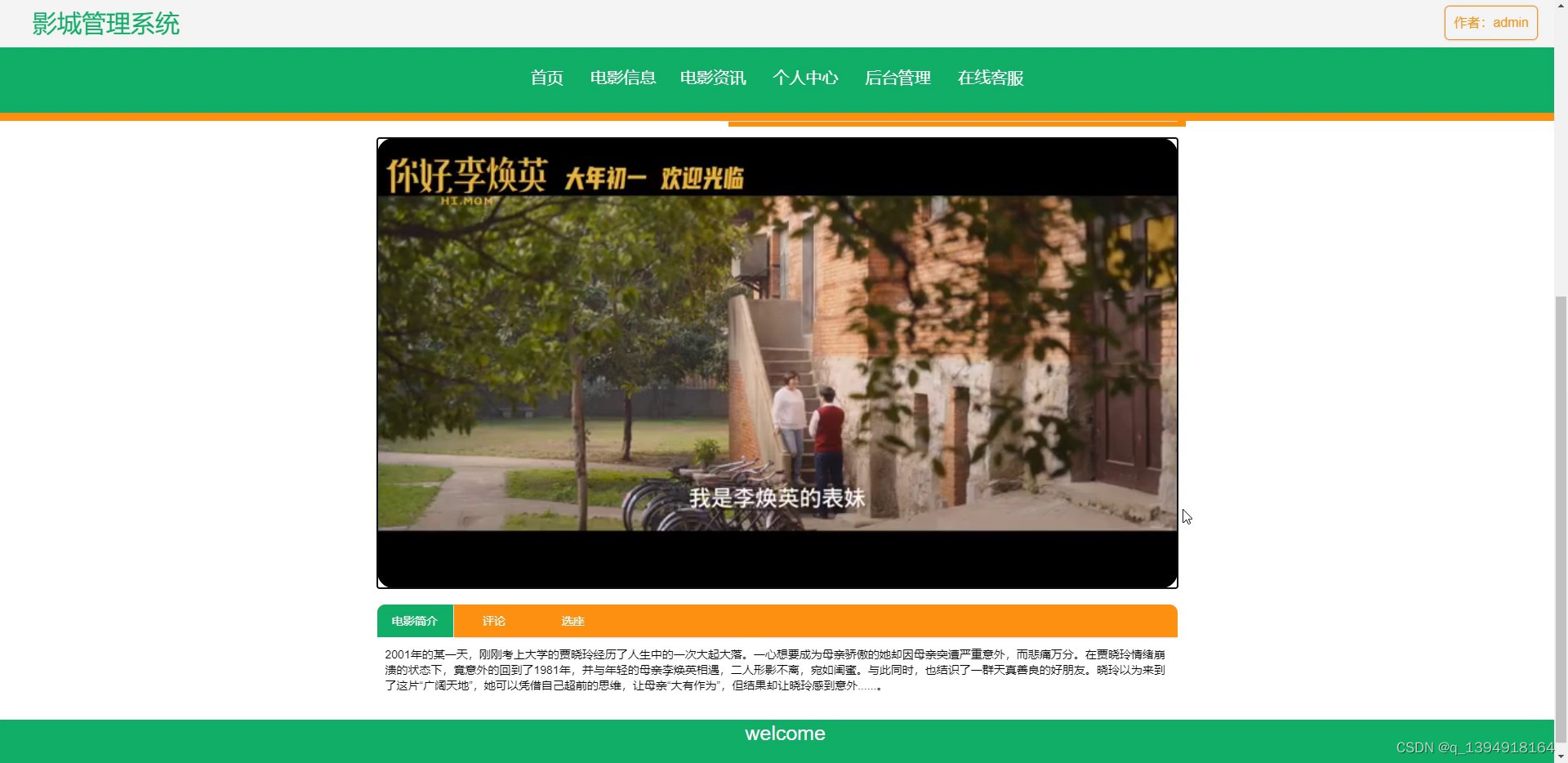Open 个人中心 in the navigation bar
The image size is (1568, 763).
click(805, 78)
